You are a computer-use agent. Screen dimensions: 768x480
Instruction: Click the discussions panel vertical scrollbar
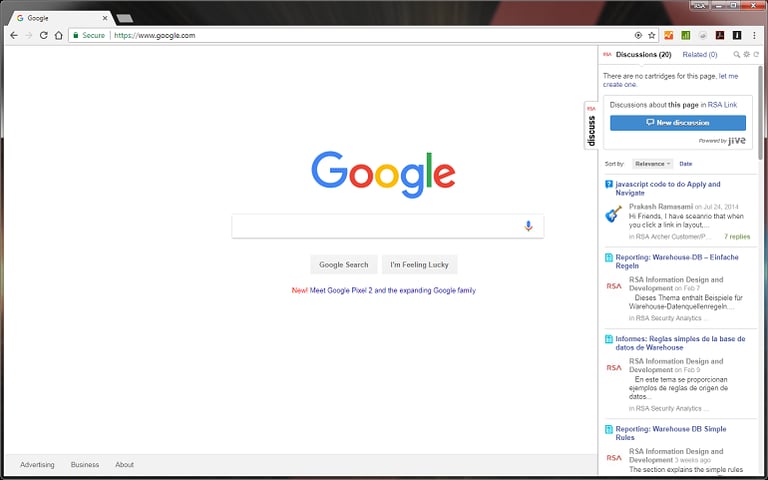pos(760,113)
